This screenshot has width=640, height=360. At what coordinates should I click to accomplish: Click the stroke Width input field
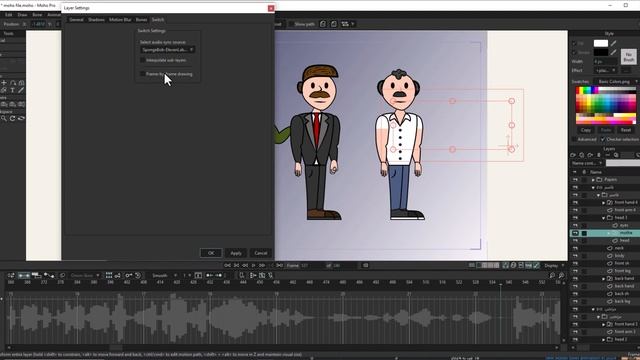pyautogui.click(x=605, y=61)
